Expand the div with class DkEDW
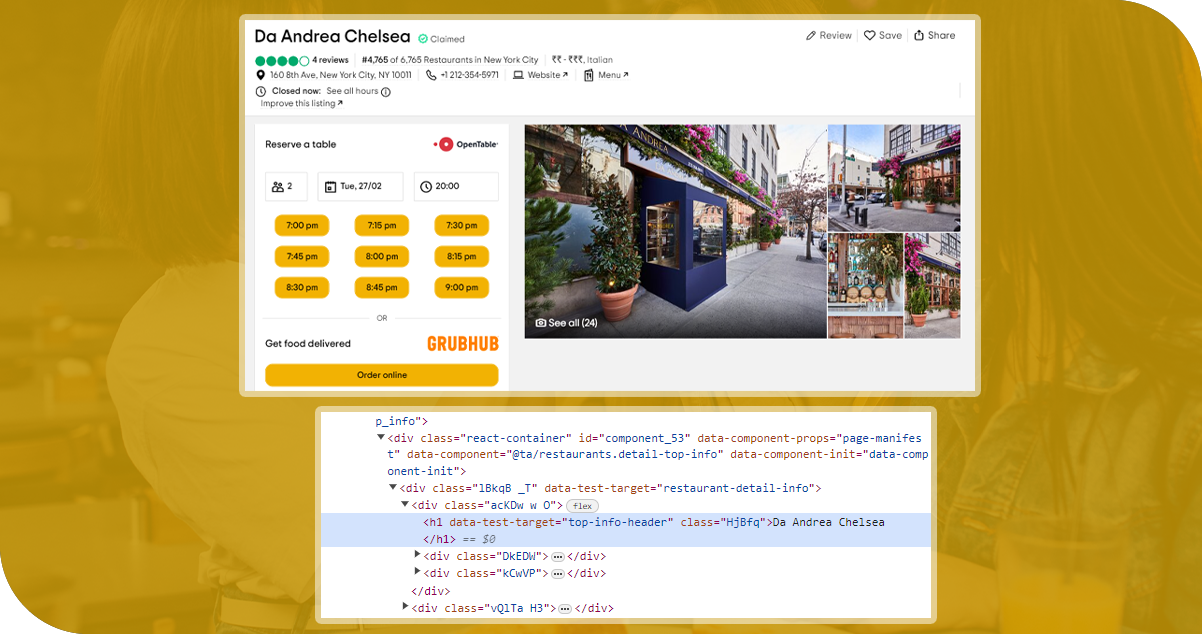1202x634 pixels. [x=418, y=556]
